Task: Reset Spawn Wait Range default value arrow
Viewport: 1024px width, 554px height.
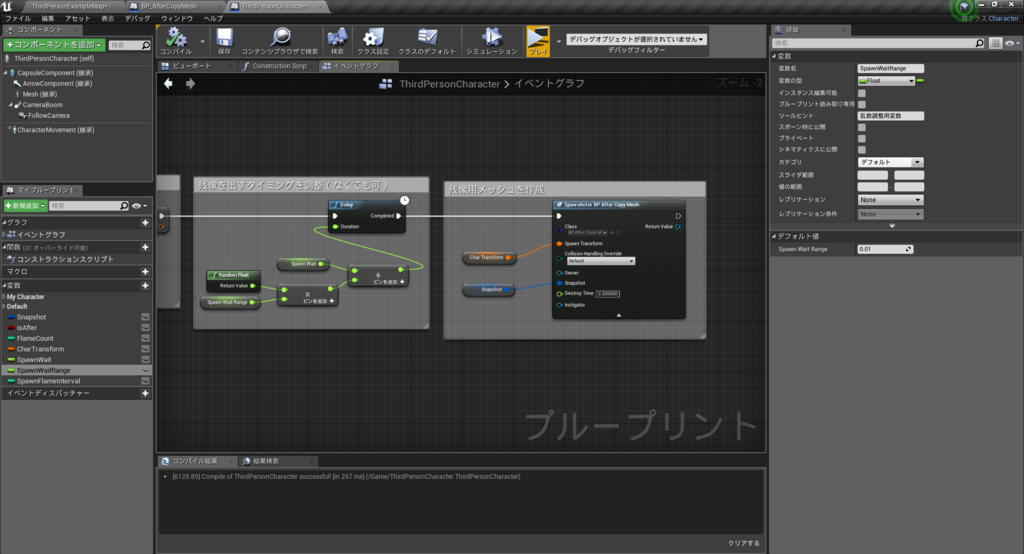Action: pyautogui.click(x=908, y=249)
